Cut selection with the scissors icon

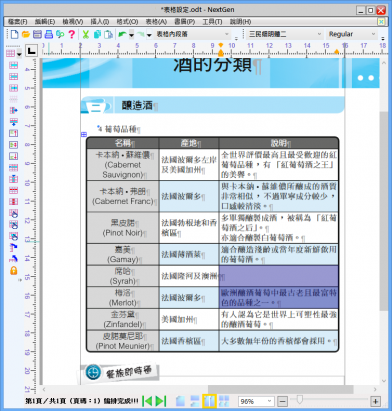tap(86, 34)
